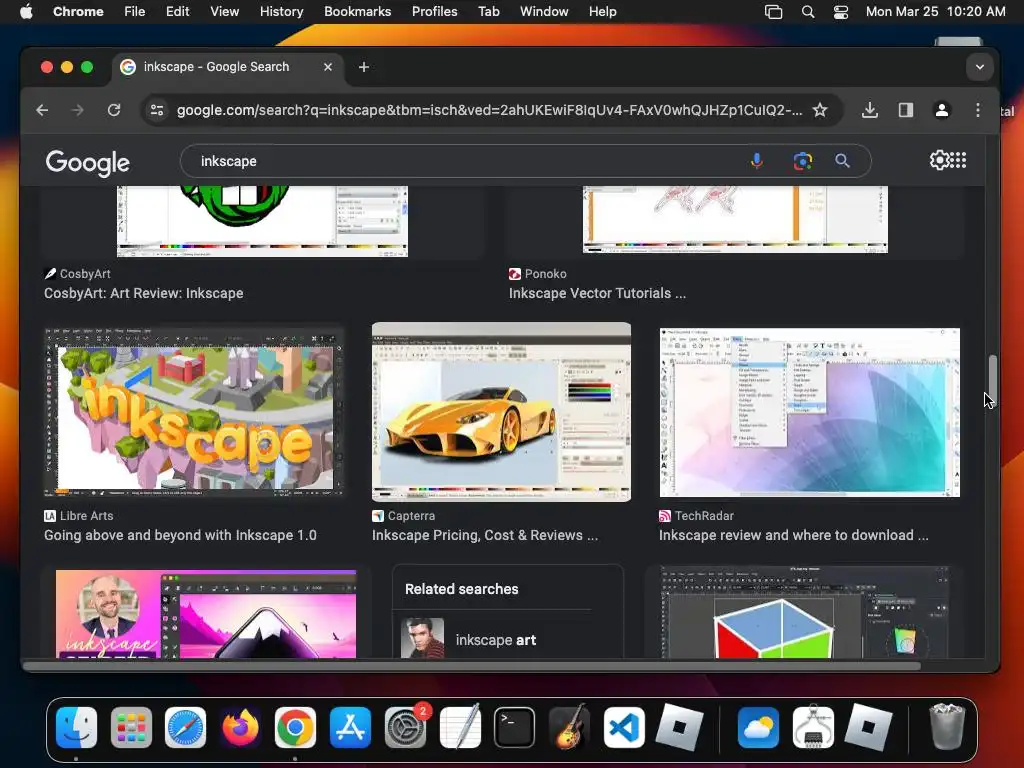This screenshot has width=1024, height=768.
Task: Open Chrome three-dot menu
Action: [977, 110]
